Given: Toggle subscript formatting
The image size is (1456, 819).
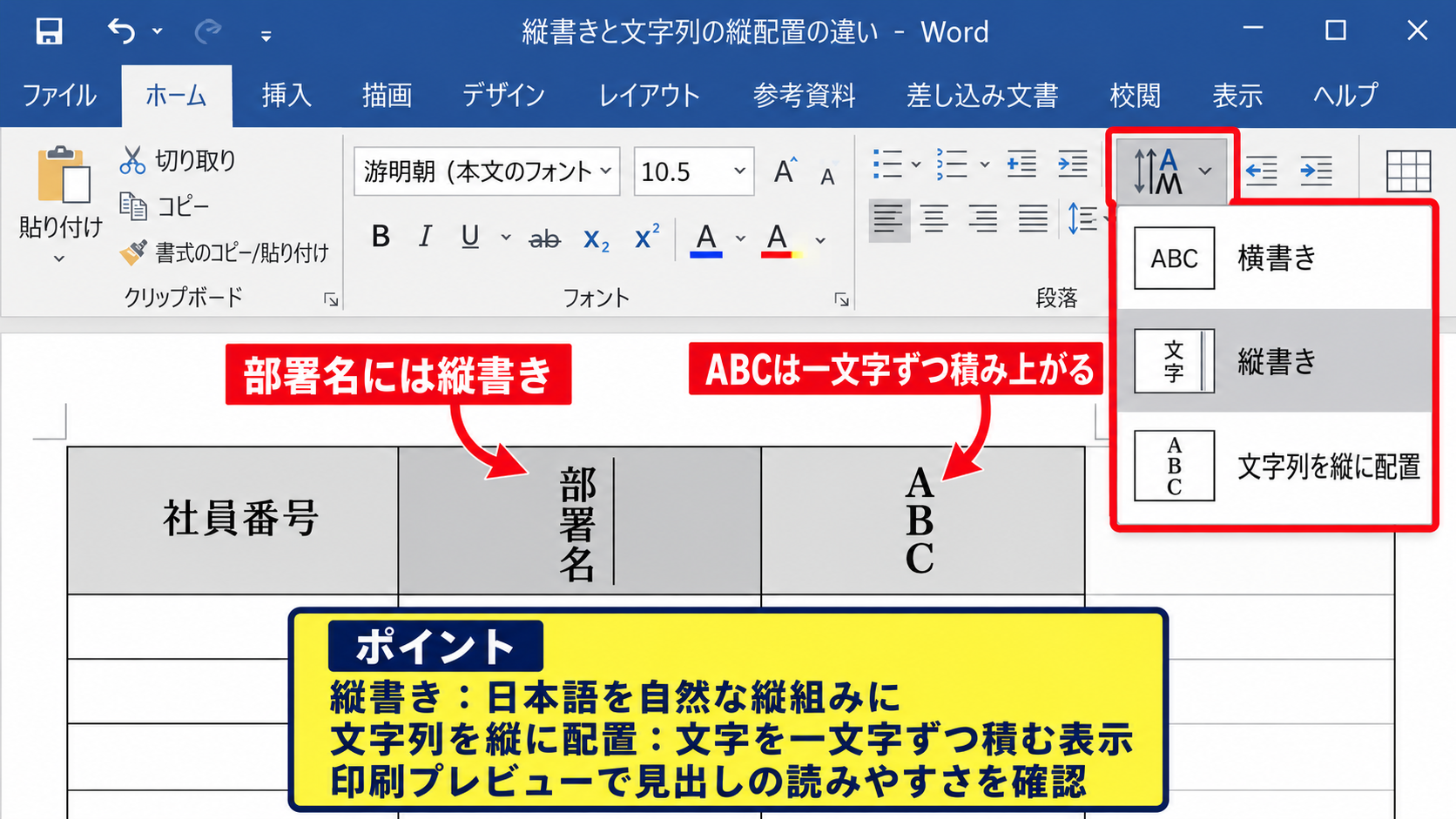Looking at the screenshot, I should click(x=597, y=238).
